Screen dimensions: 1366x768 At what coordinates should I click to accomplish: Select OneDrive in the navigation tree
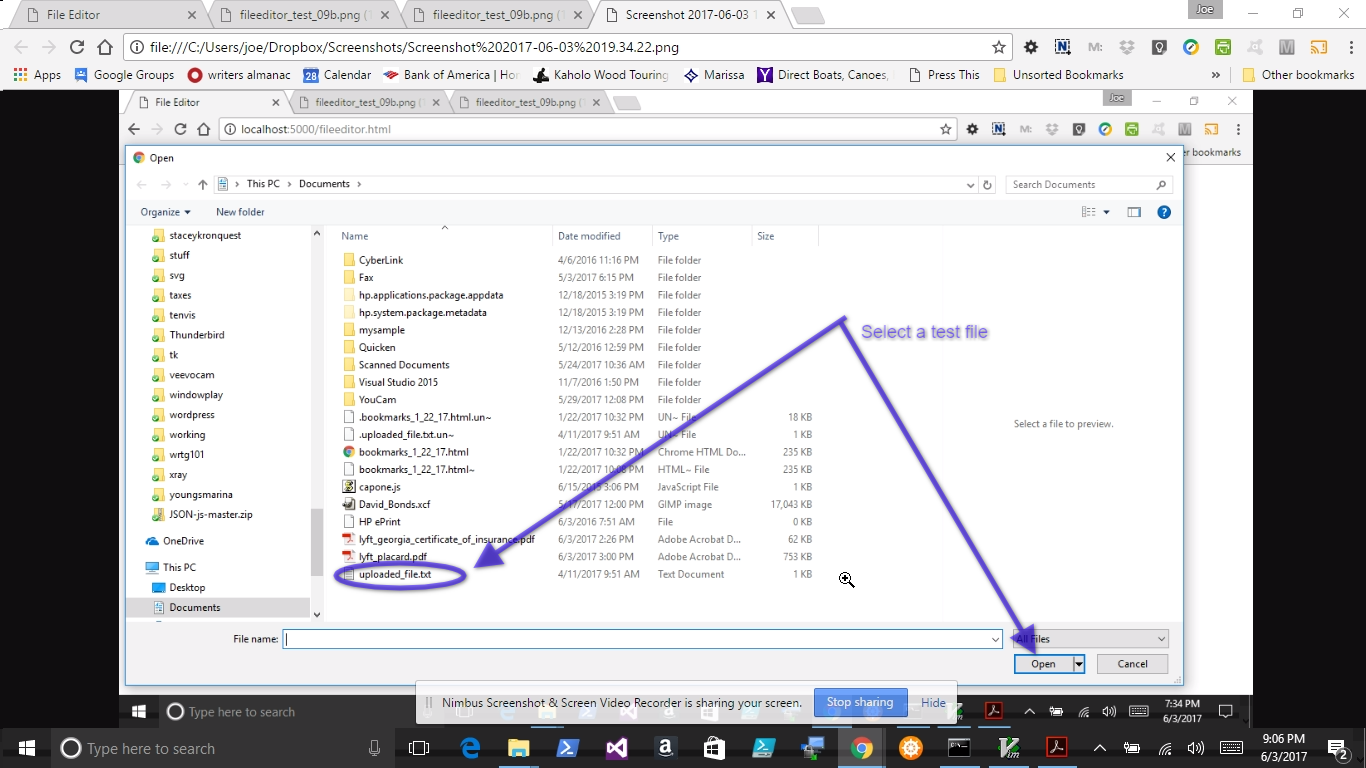coord(183,541)
